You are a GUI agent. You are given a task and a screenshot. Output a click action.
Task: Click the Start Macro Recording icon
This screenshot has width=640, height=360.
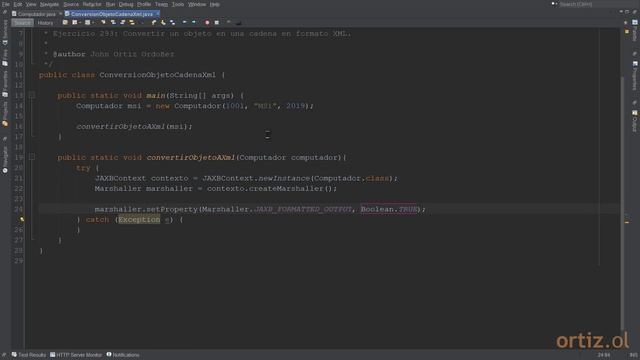pyautogui.click(x=207, y=22)
